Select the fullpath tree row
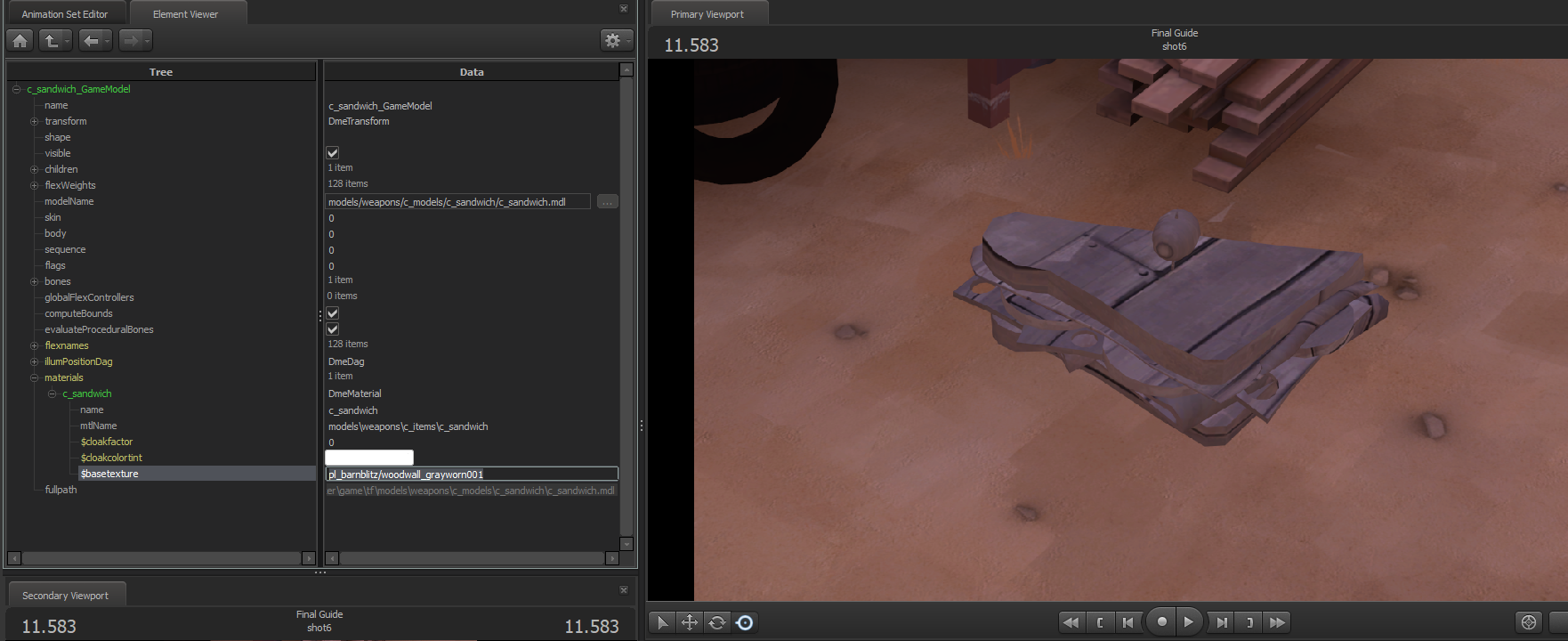The image size is (1568, 641). [61, 490]
